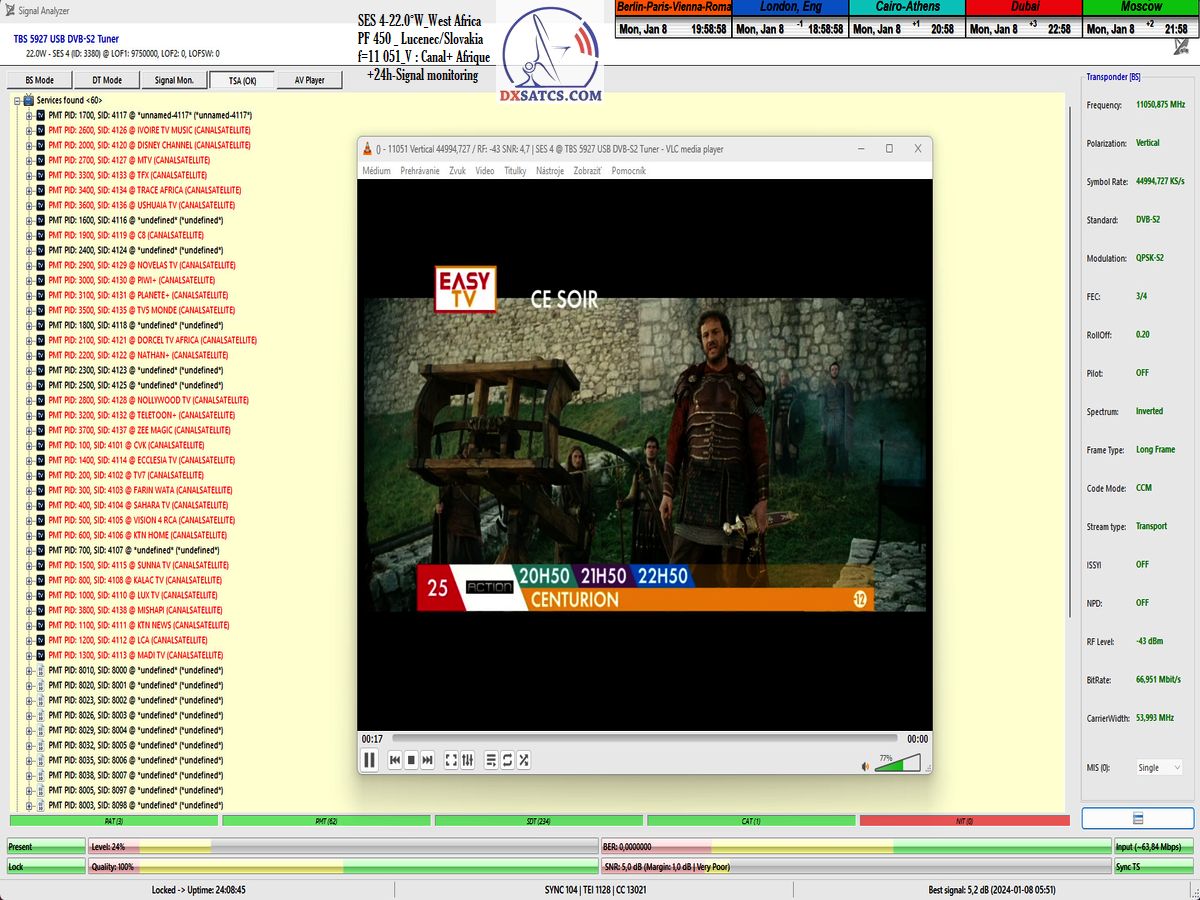
Task: Open the MIS Single dropdown
Action: tap(1159, 768)
